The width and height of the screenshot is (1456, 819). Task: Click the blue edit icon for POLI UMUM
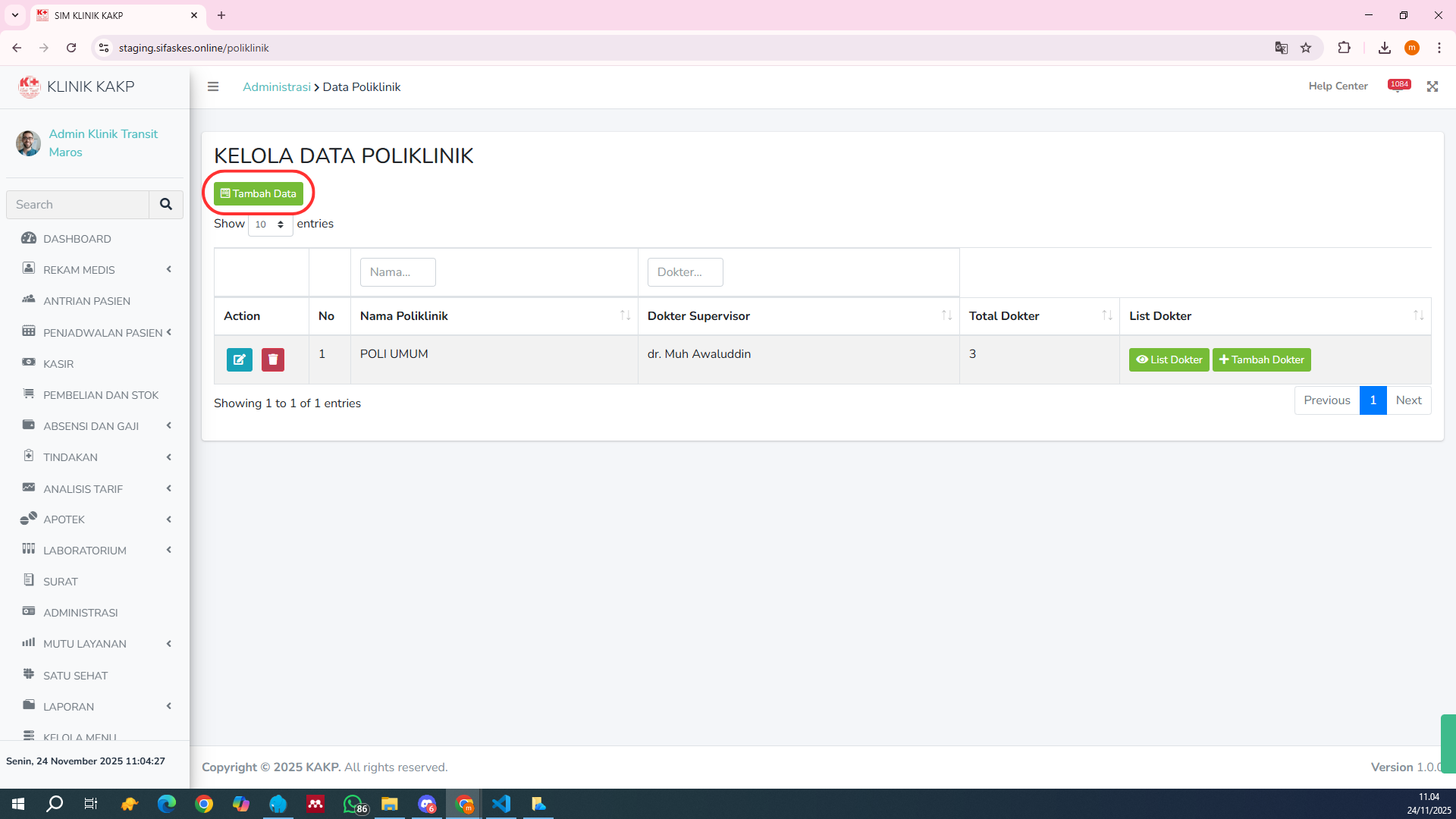tap(239, 359)
